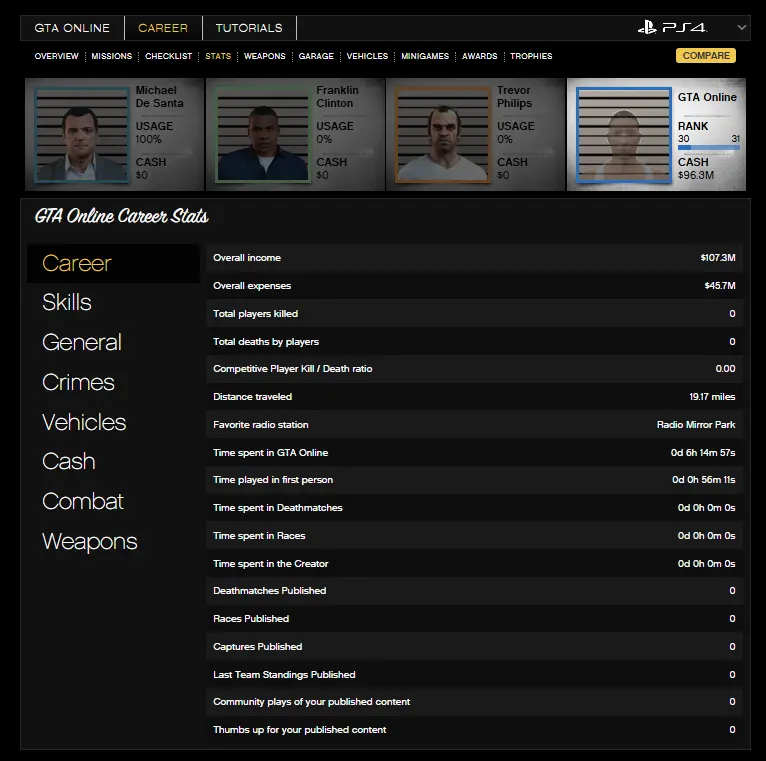Open the Checklist page link
The image size is (766, 761).
(x=168, y=56)
